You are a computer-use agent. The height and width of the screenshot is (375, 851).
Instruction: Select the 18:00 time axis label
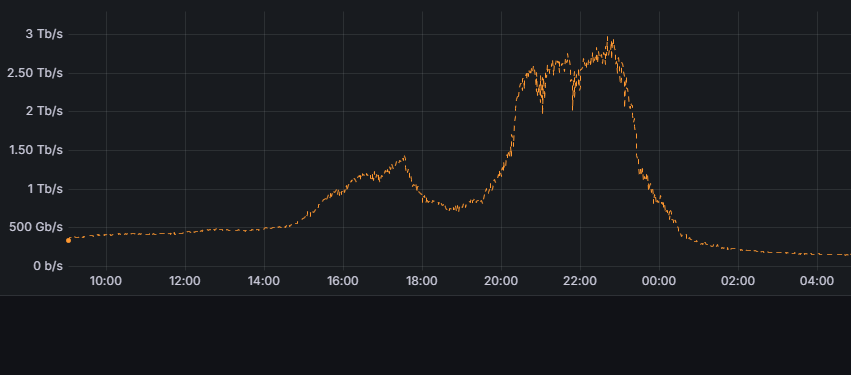[x=422, y=281]
